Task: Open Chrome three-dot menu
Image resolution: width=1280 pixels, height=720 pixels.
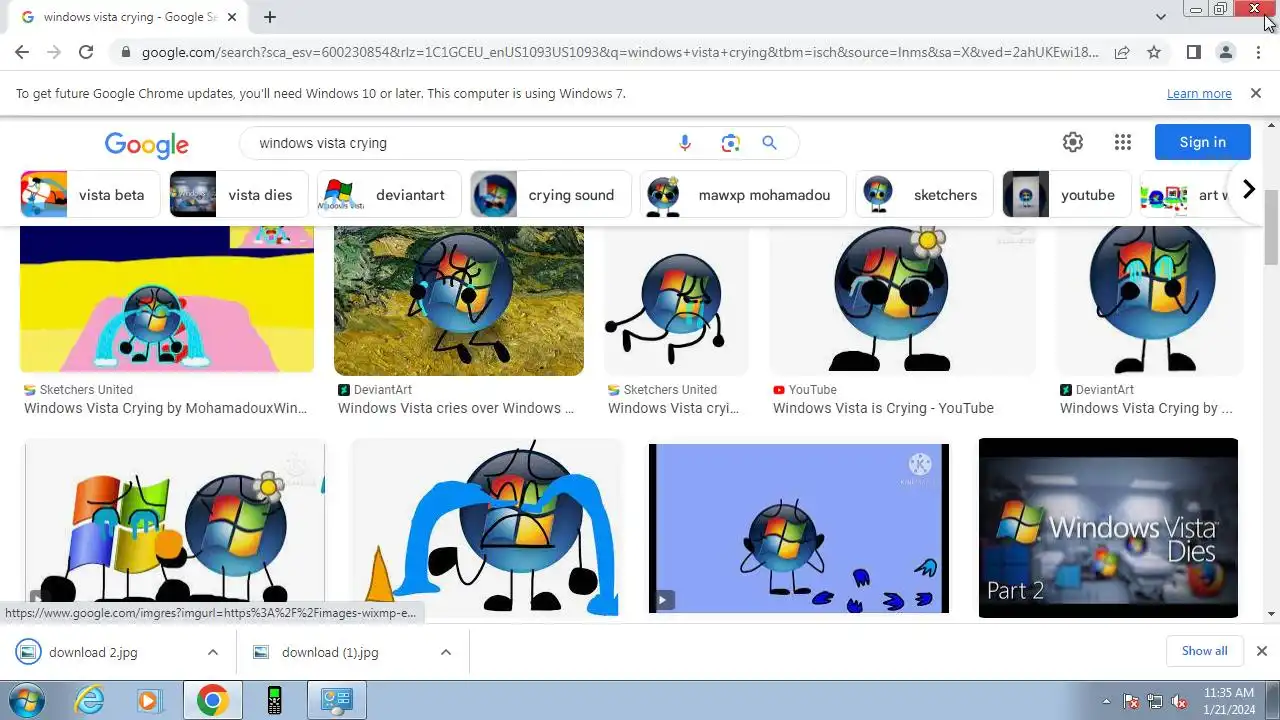Action: (1258, 52)
